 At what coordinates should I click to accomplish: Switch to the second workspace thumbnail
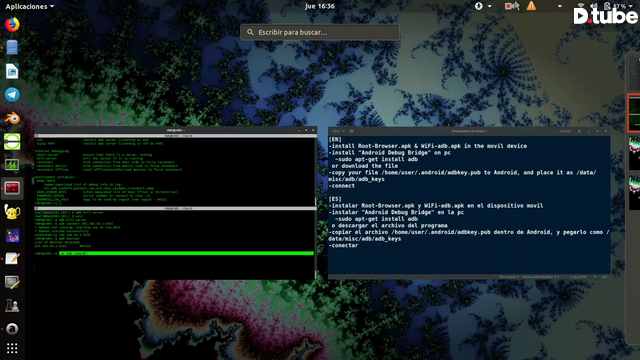point(634,153)
